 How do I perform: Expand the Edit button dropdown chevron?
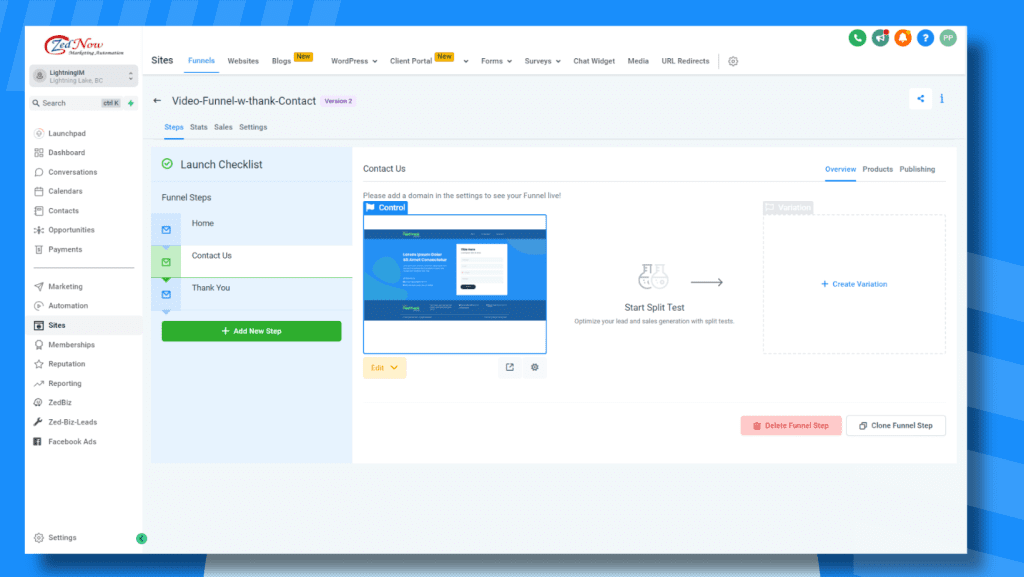[x=393, y=368]
